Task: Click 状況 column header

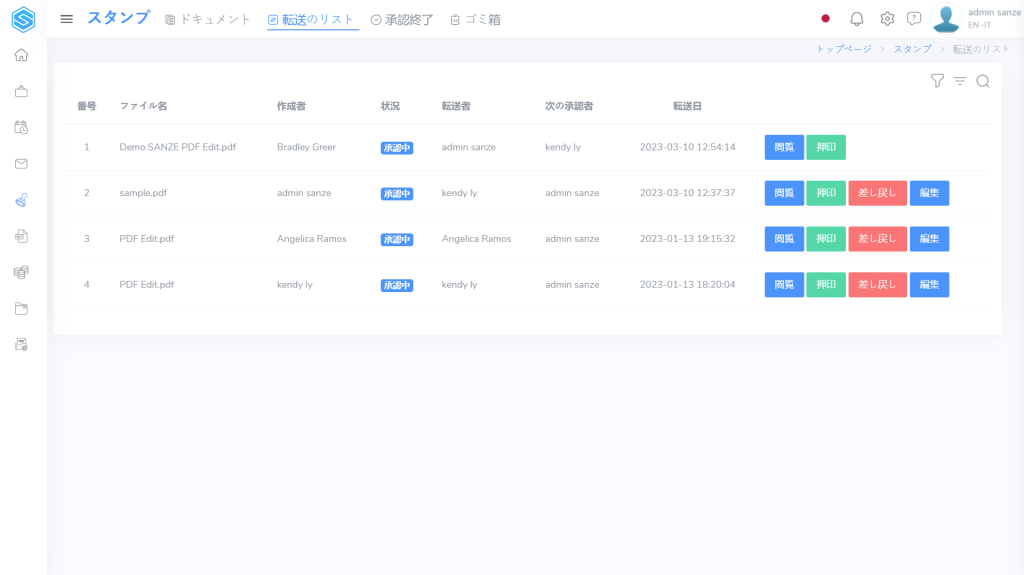Action: tap(391, 106)
